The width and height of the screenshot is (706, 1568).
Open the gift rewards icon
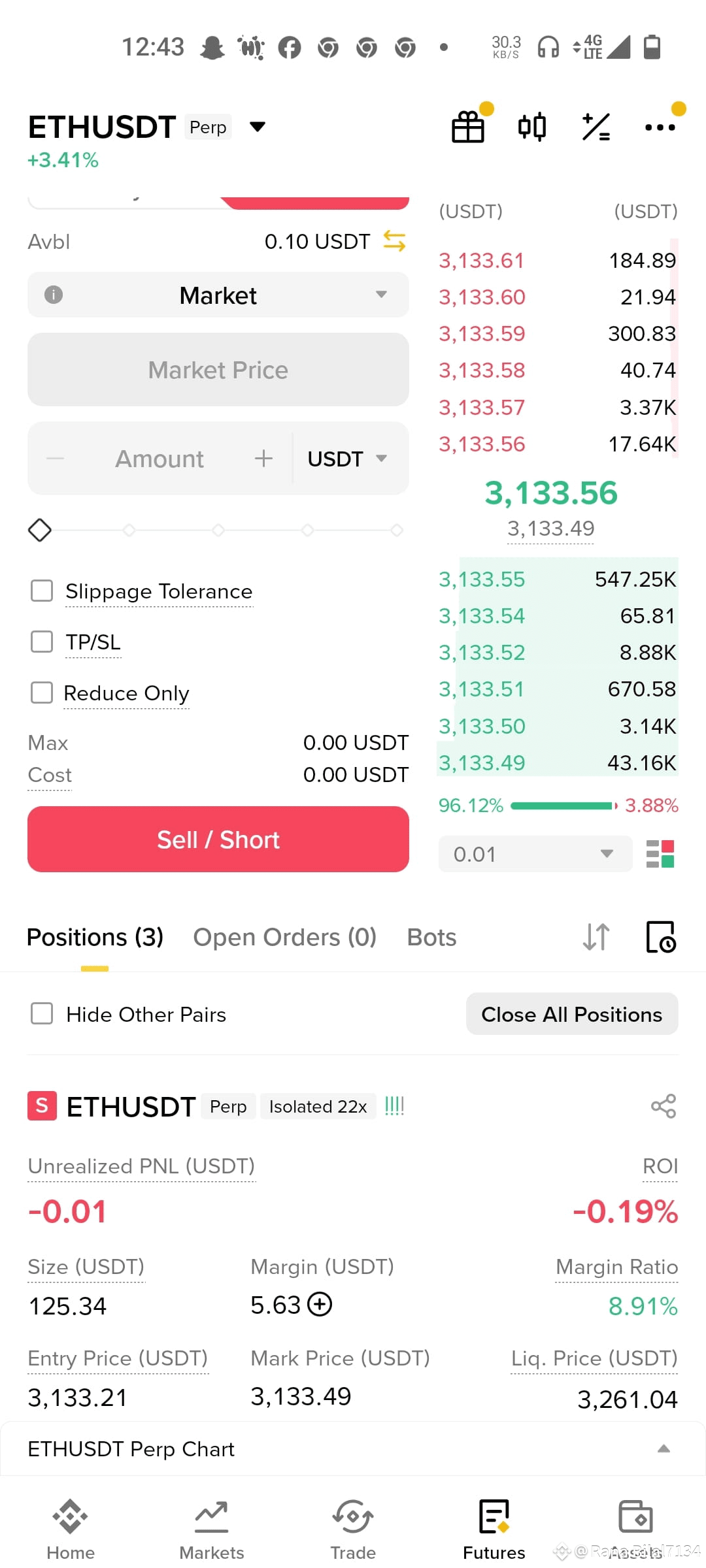468,127
